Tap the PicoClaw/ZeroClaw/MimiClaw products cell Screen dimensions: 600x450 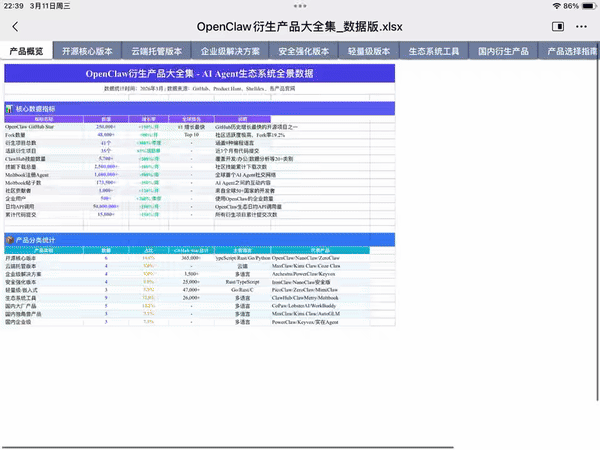click(x=320, y=290)
